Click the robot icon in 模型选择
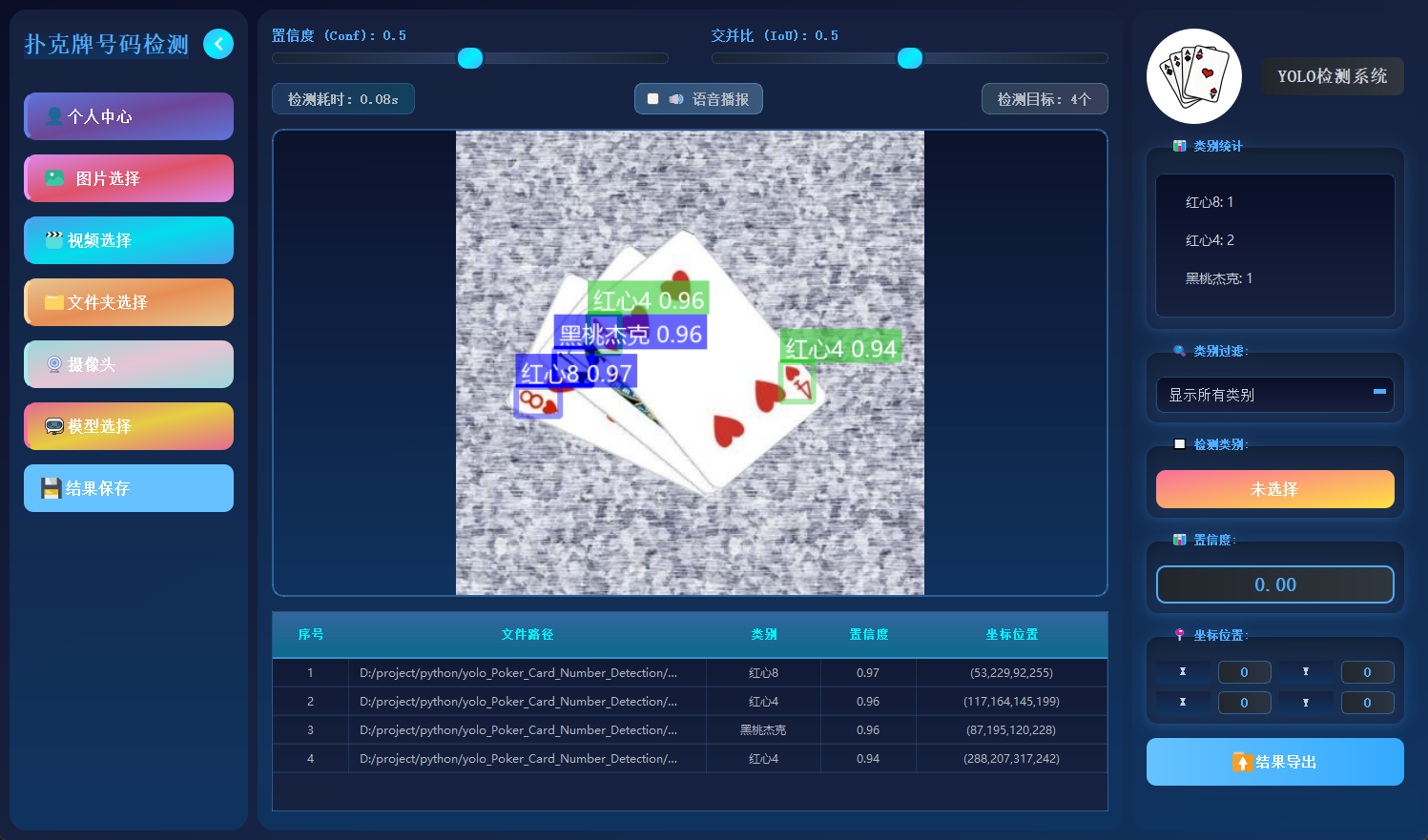Viewport: 1428px width, 840px height. pyautogui.click(x=54, y=426)
